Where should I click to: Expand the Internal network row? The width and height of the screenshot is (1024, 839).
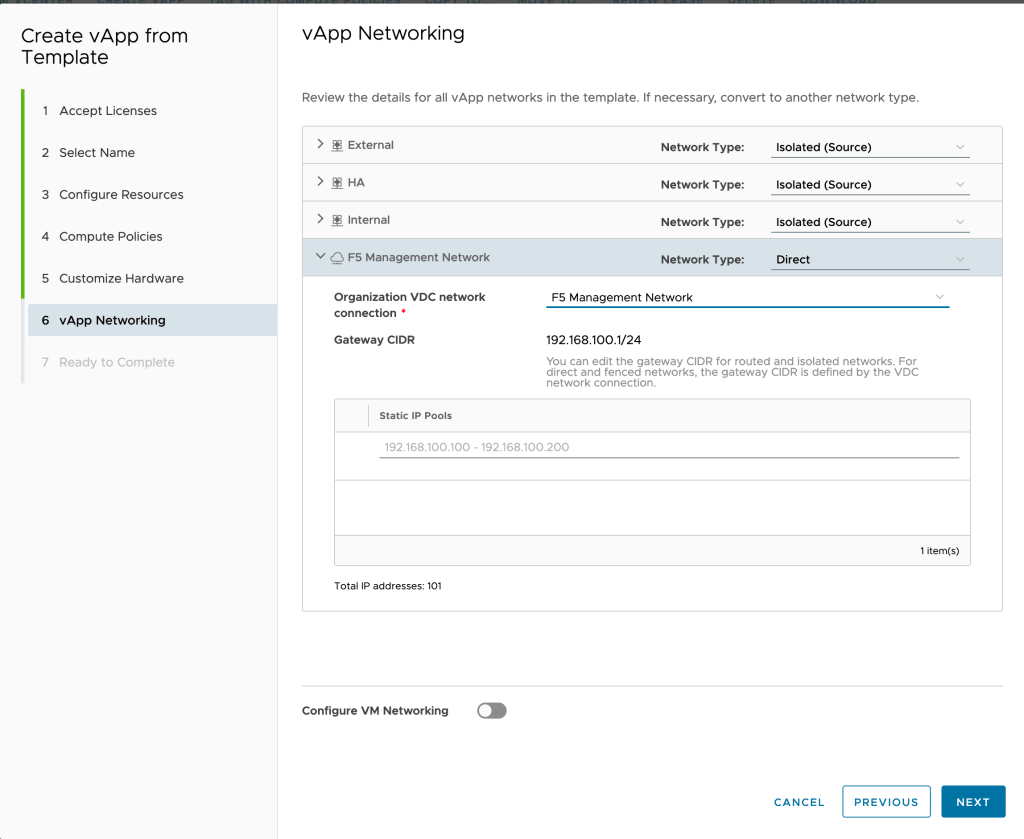pyautogui.click(x=320, y=220)
